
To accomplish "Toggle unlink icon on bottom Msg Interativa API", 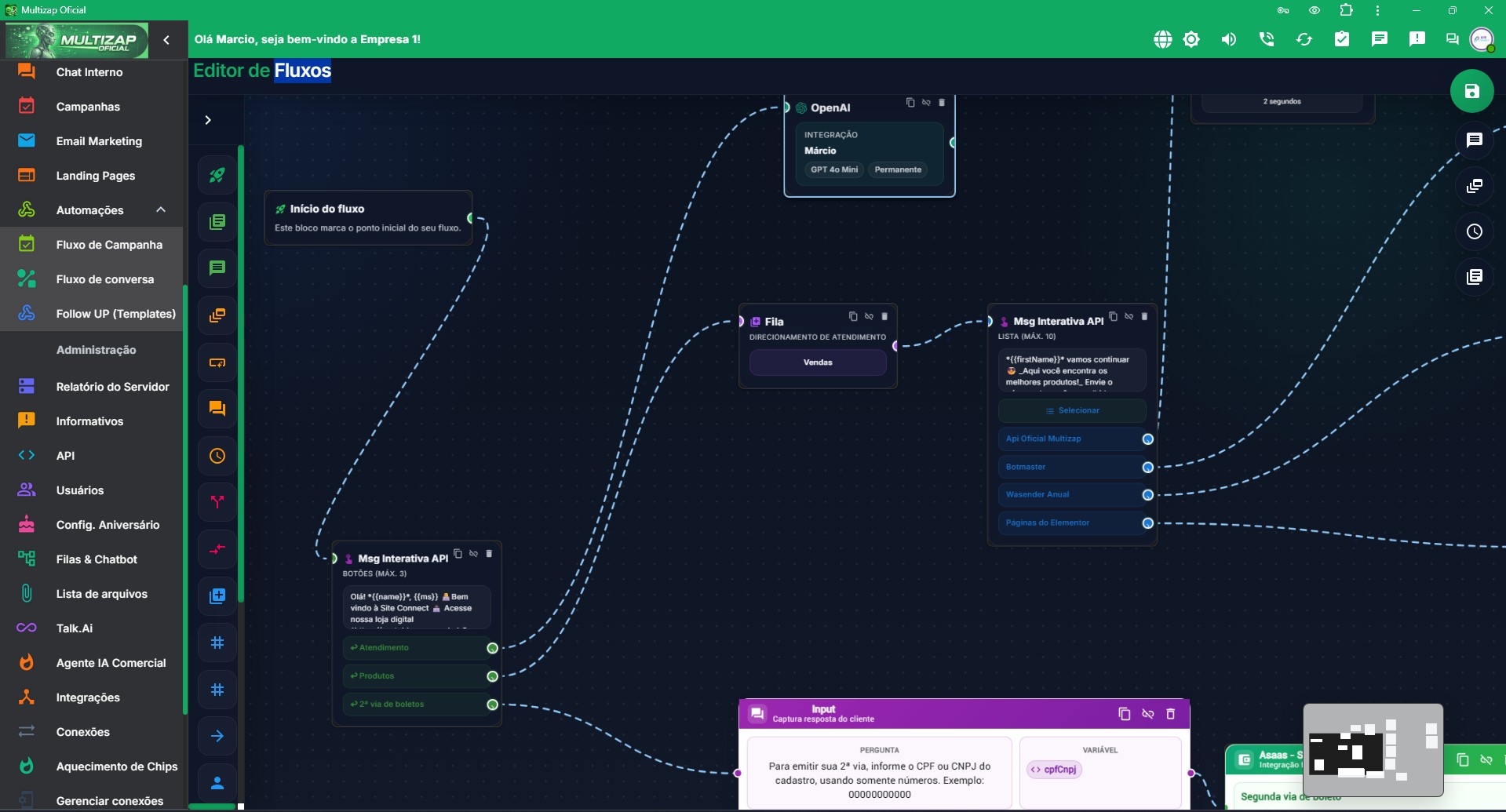I will click(x=473, y=554).
